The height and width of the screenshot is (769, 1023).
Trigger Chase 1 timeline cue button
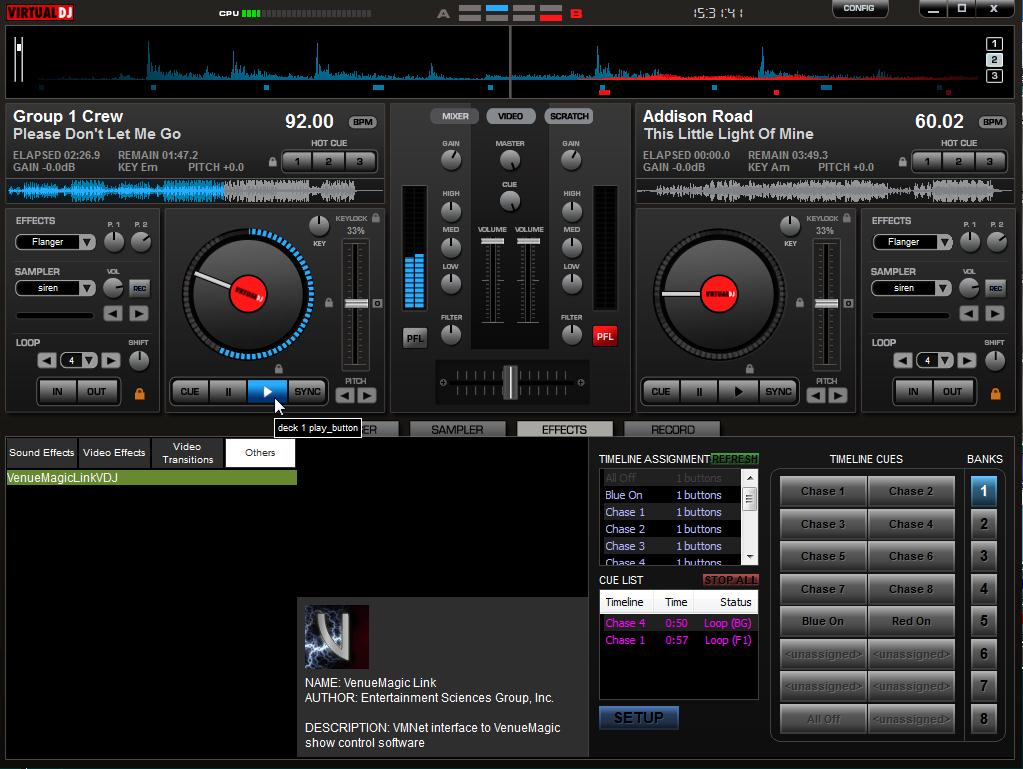[823, 491]
